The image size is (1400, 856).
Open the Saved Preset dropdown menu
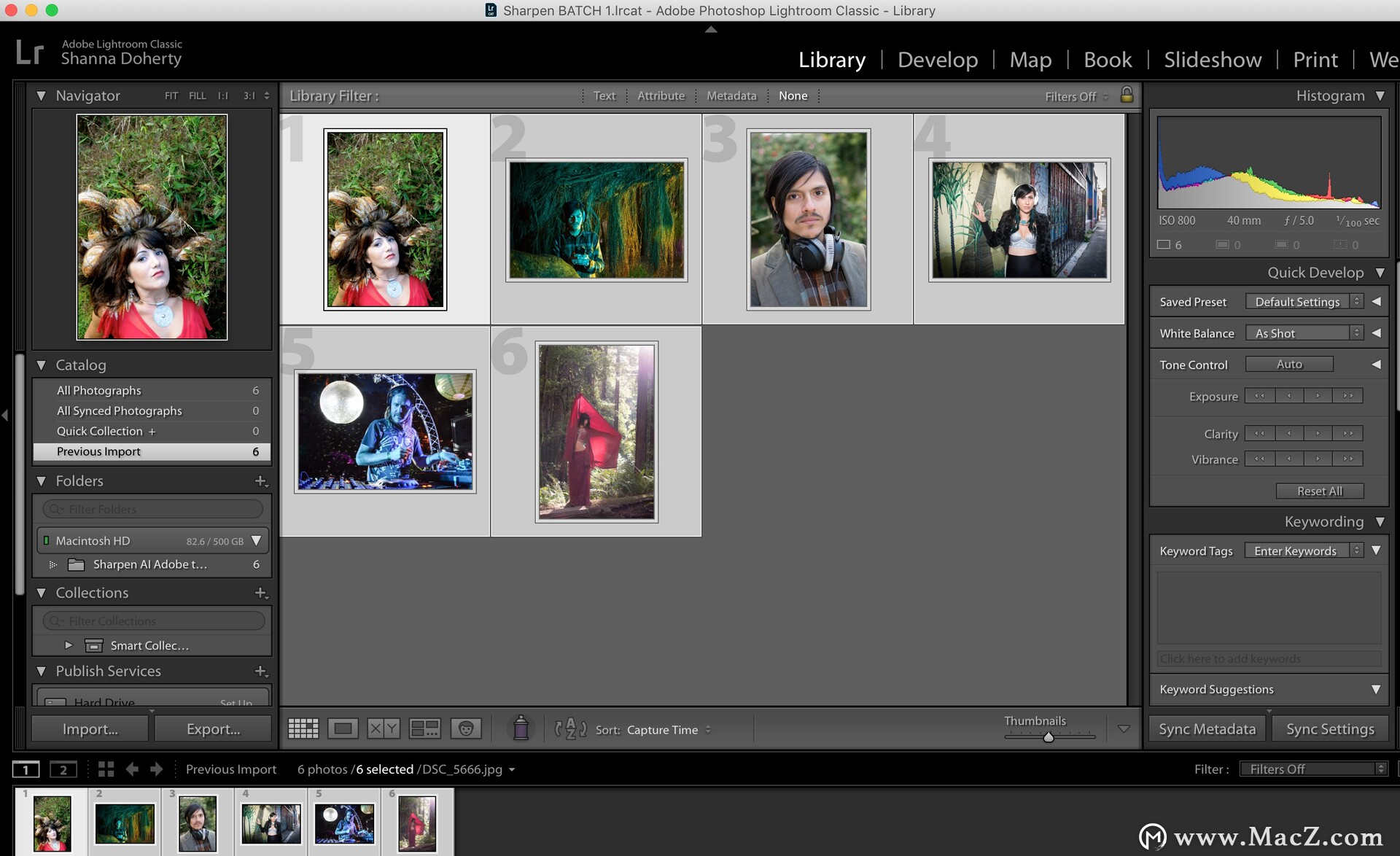click(x=1305, y=302)
